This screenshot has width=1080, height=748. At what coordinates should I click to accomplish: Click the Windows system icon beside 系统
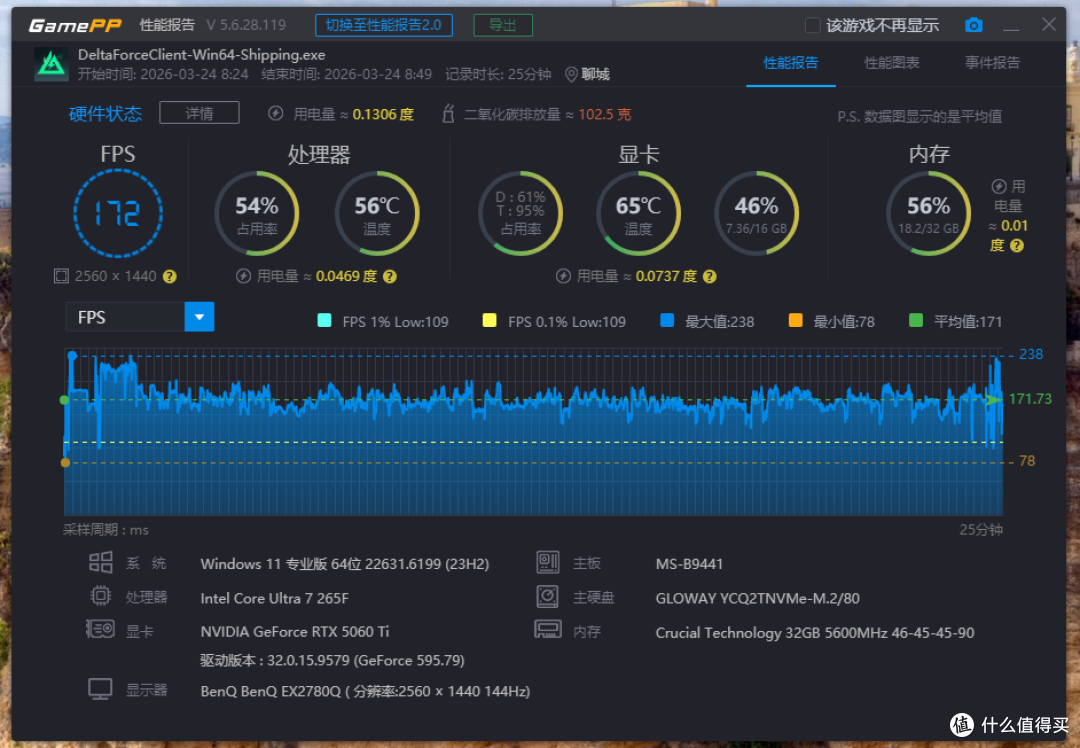pos(101,562)
